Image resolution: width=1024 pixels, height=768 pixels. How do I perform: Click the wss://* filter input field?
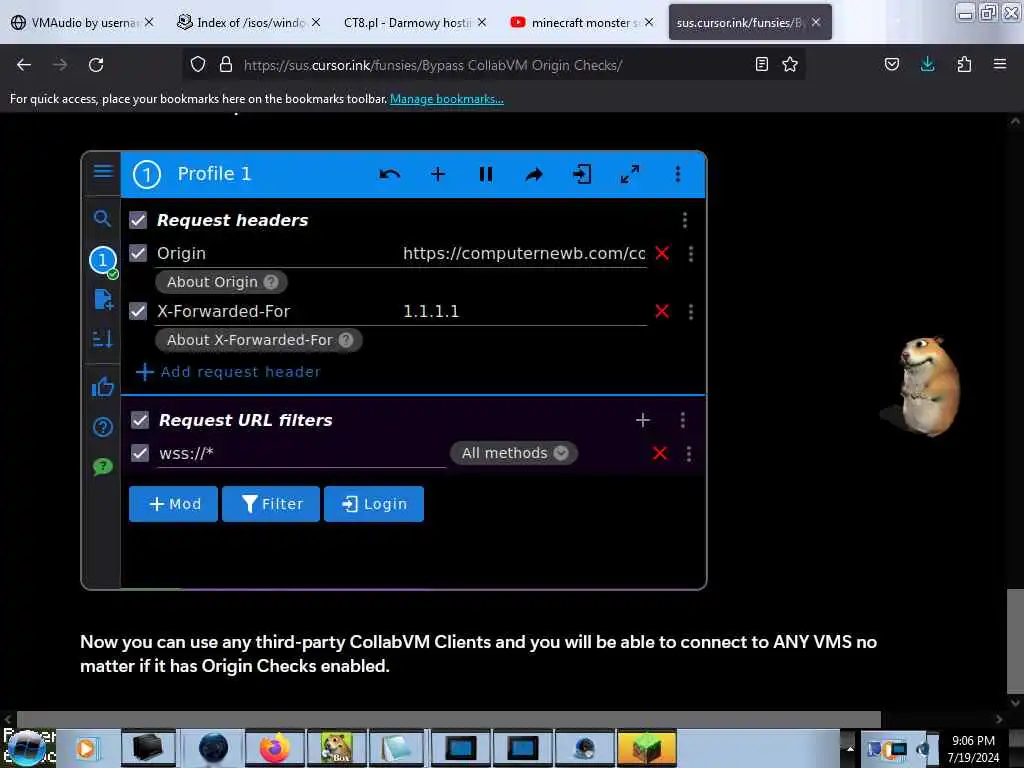(302, 454)
